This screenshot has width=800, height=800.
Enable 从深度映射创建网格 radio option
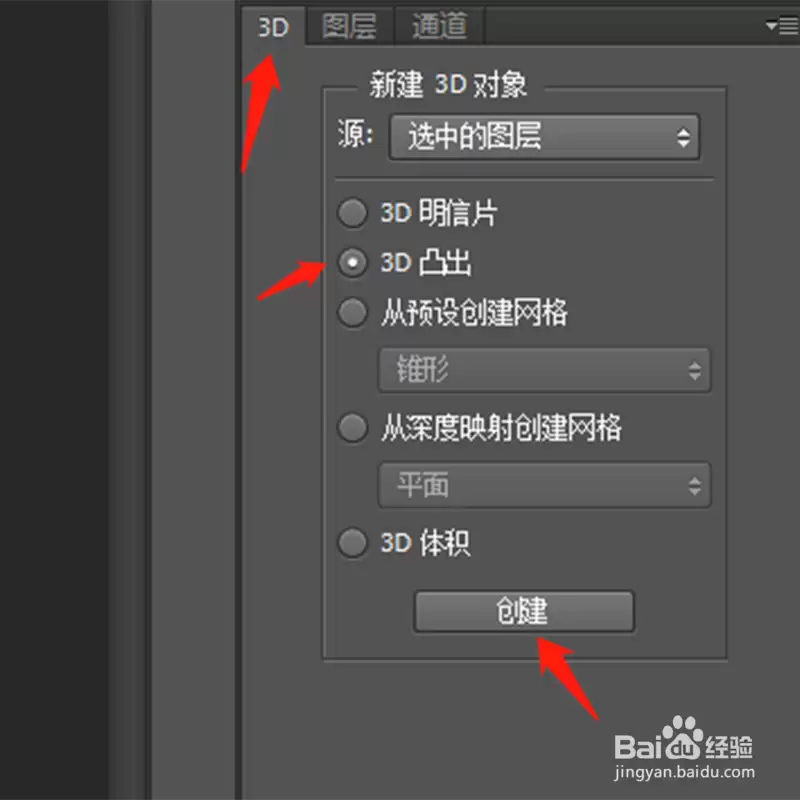(x=352, y=428)
